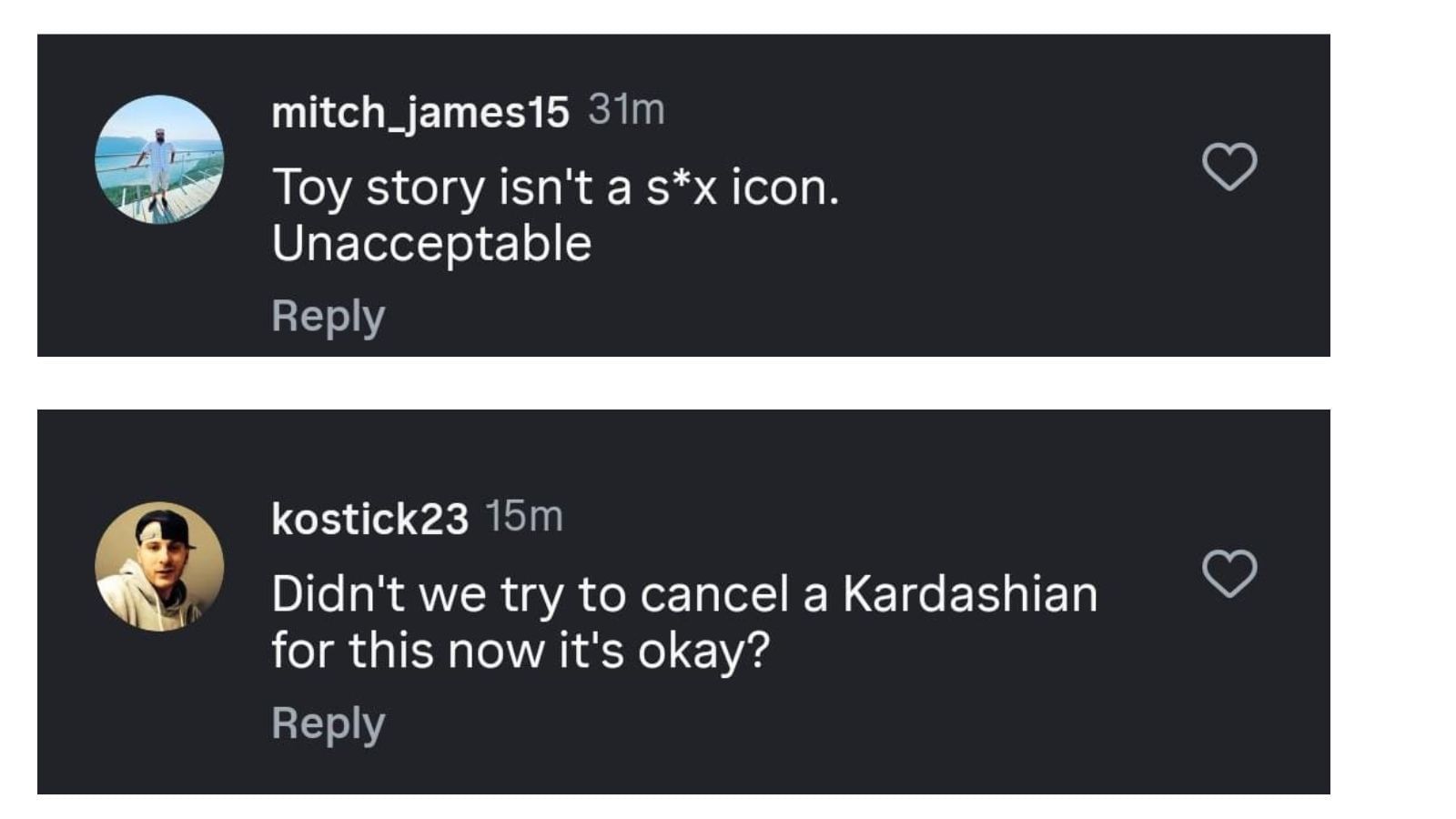The width and height of the screenshot is (1456, 819).
Task: Open mitch_james15's profile picture
Action: coord(159,159)
